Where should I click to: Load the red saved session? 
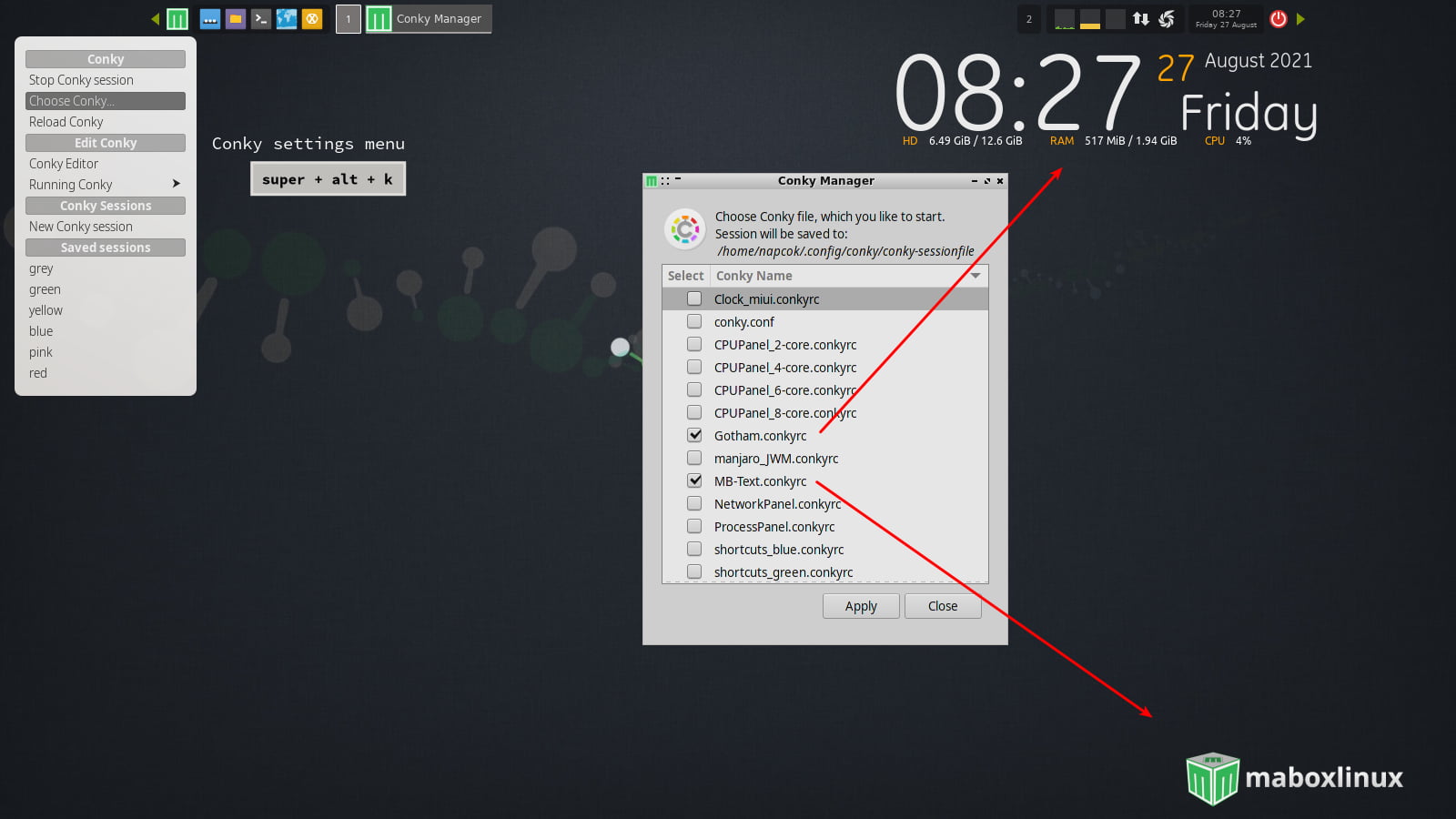(x=106, y=373)
